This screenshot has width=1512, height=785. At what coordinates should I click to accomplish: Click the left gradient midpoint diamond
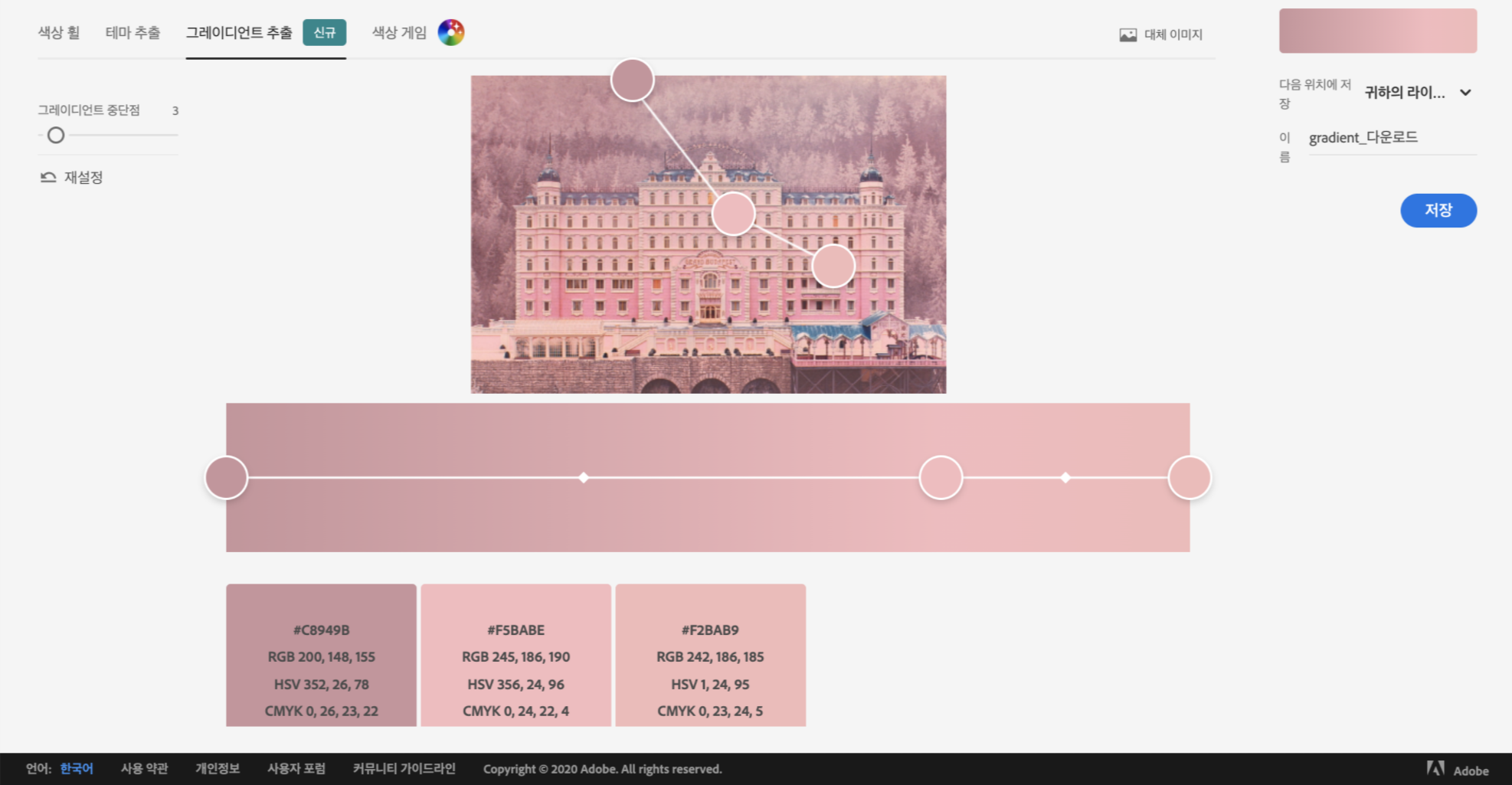584,478
